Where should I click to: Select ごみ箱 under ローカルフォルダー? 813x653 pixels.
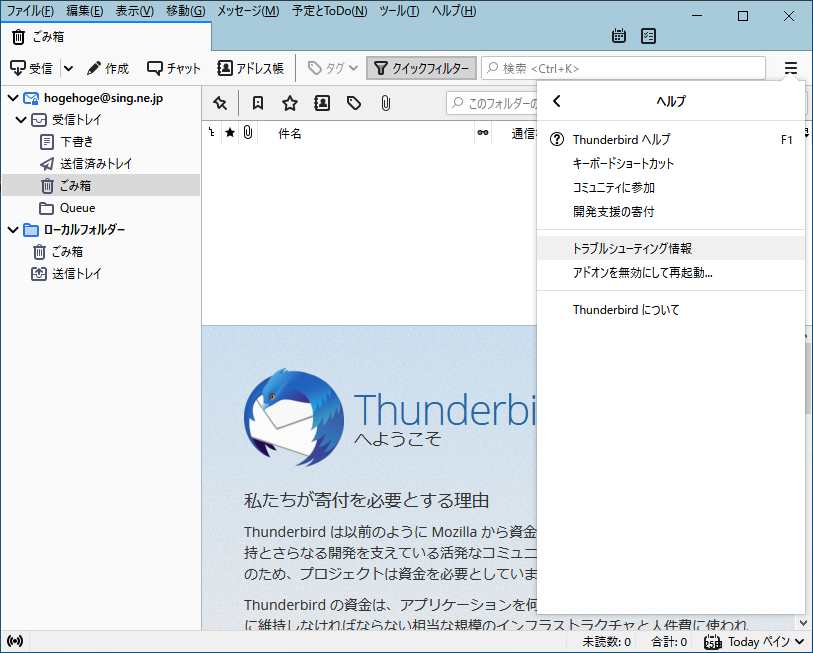(x=101, y=252)
